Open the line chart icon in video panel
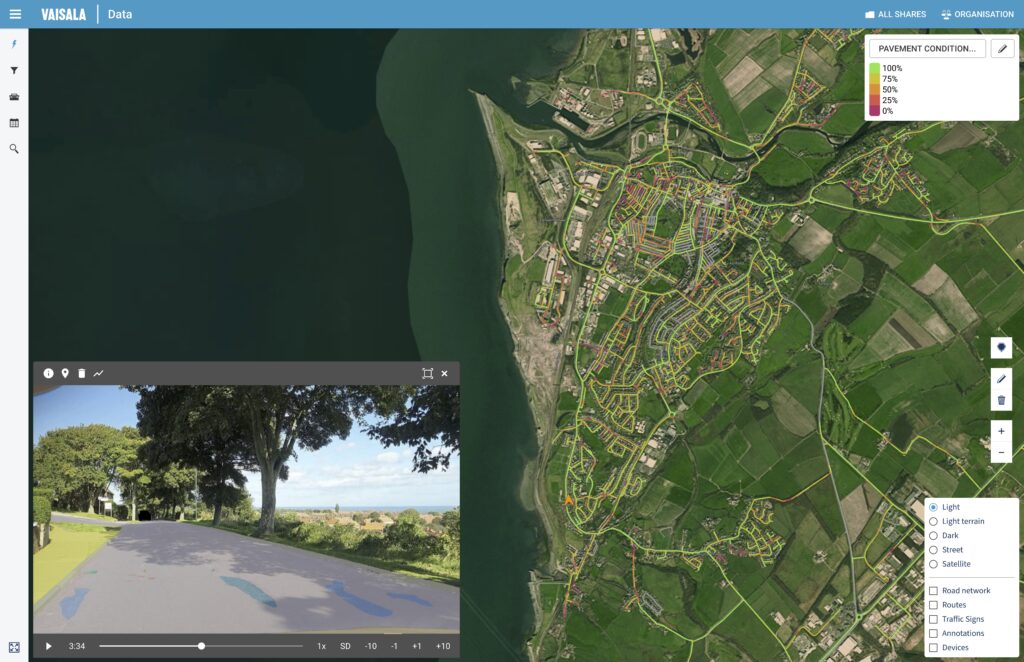The width and height of the screenshot is (1024, 662). 99,373
